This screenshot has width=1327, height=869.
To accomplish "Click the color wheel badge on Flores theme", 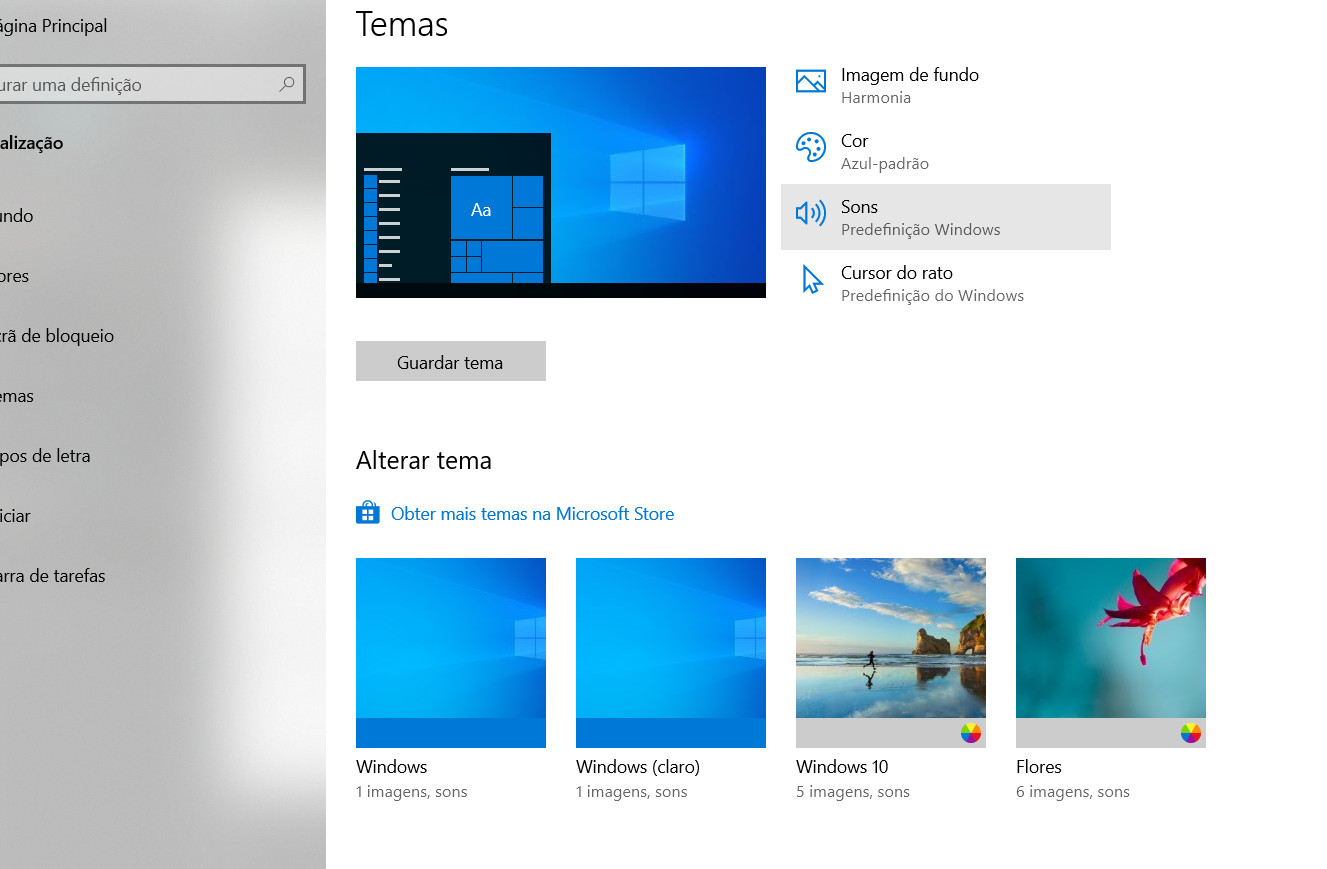I will [x=1189, y=731].
